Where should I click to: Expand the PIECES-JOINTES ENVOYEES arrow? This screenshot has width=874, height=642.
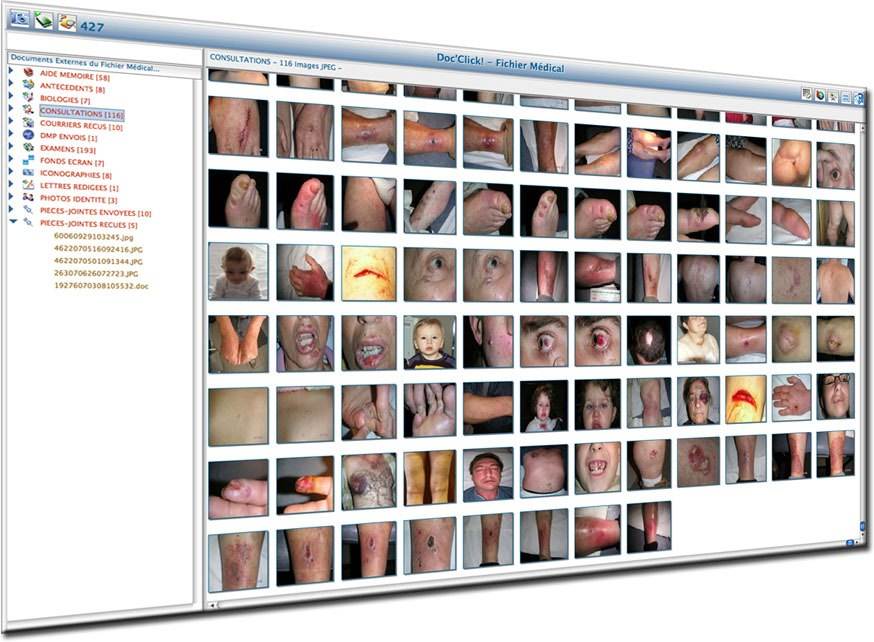11,210
